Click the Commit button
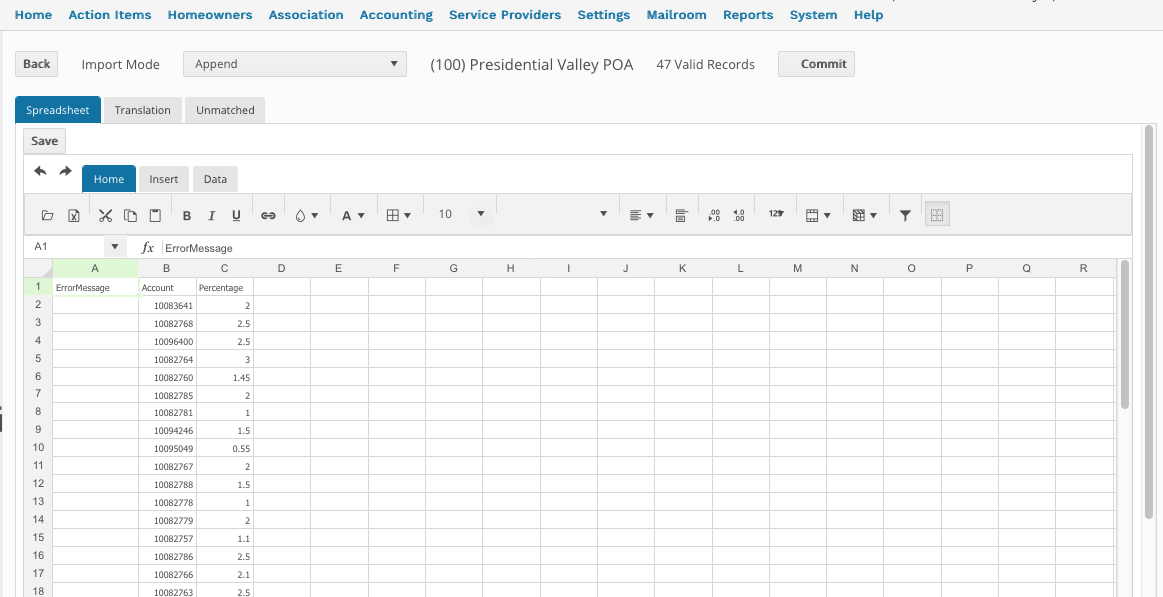The image size is (1163, 597). [x=817, y=64]
